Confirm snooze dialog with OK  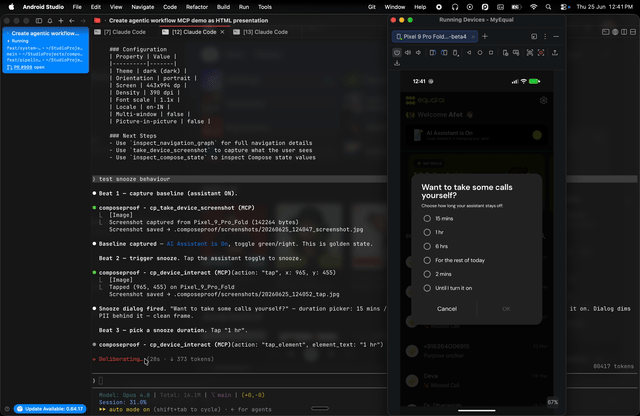pos(506,309)
